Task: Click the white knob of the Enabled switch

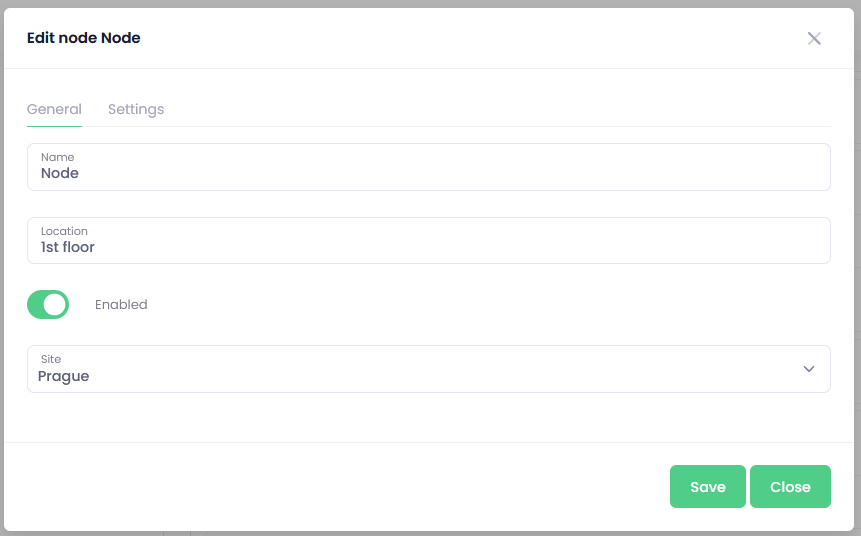Action: click(x=55, y=304)
